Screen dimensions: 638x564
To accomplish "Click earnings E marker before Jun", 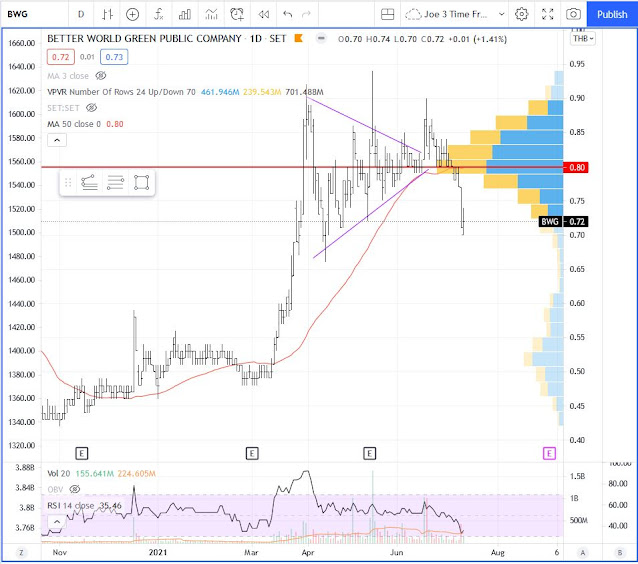I will (369, 453).
